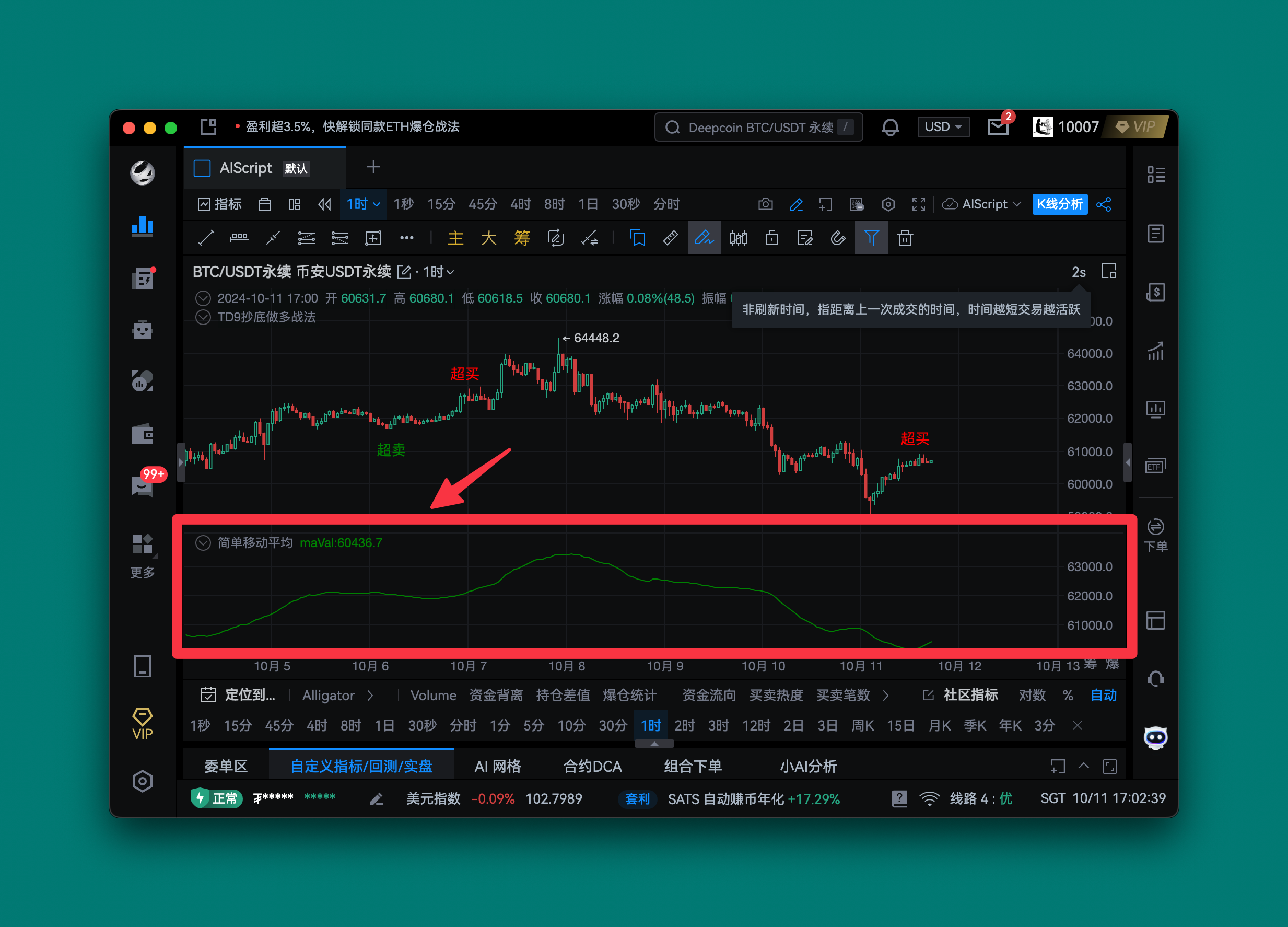Click the 定位到... locate button
The height and width of the screenshot is (927, 1288).
[x=238, y=695]
